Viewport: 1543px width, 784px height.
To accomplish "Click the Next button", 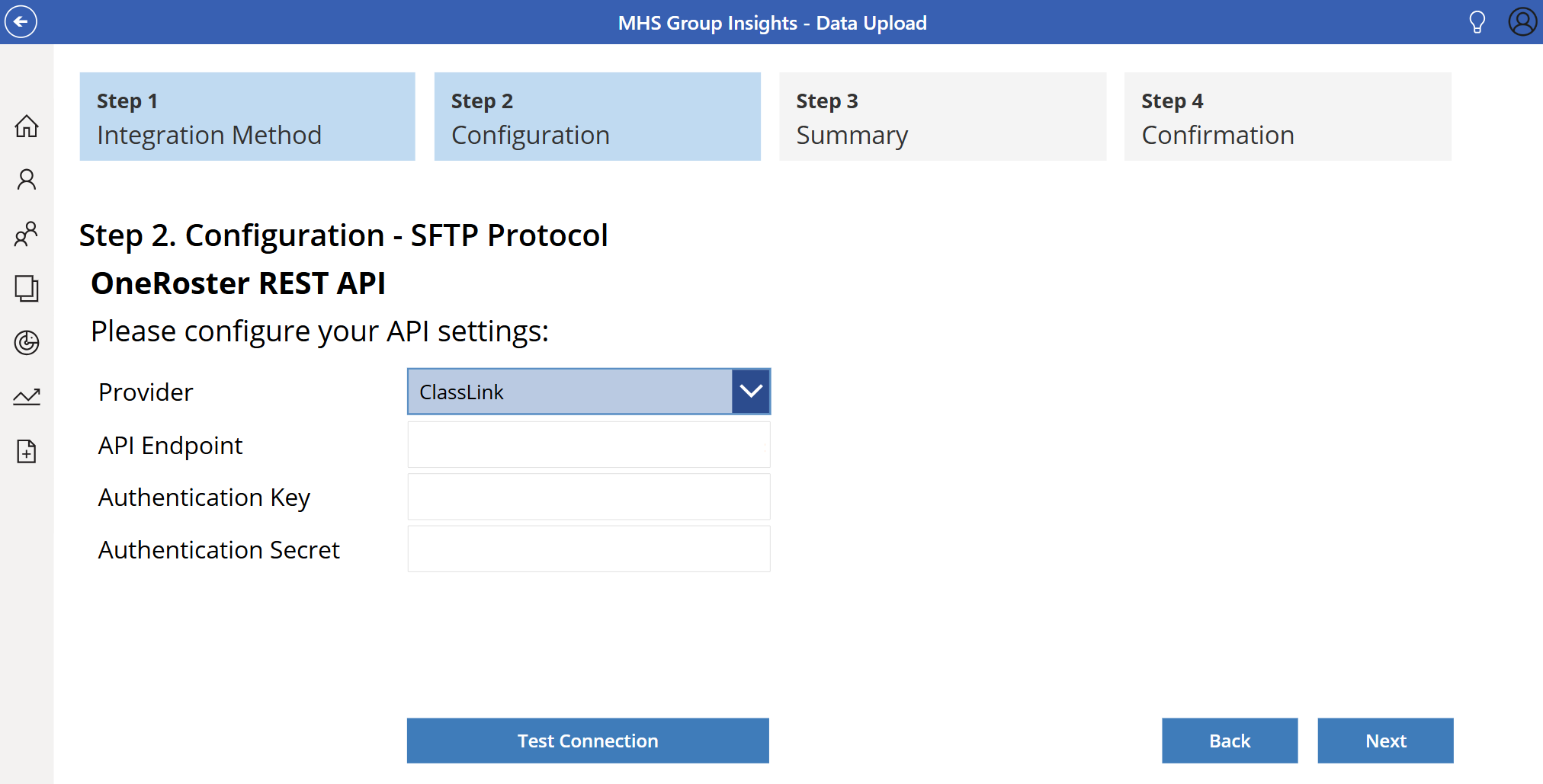I will pos(1385,741).
